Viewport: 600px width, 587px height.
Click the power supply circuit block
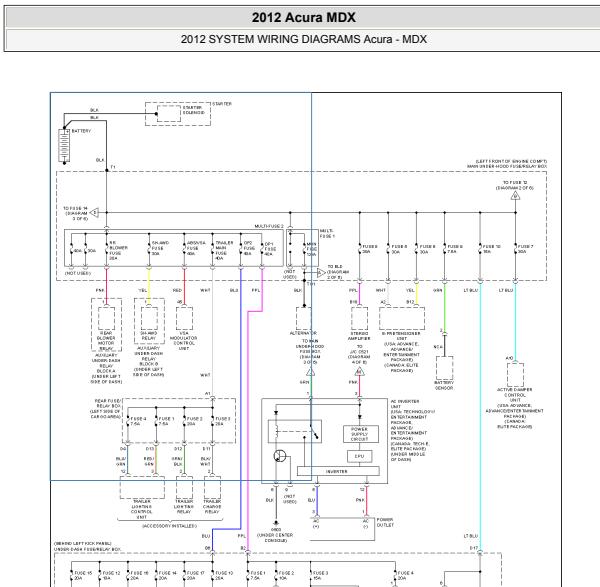[x=360, y=434]
